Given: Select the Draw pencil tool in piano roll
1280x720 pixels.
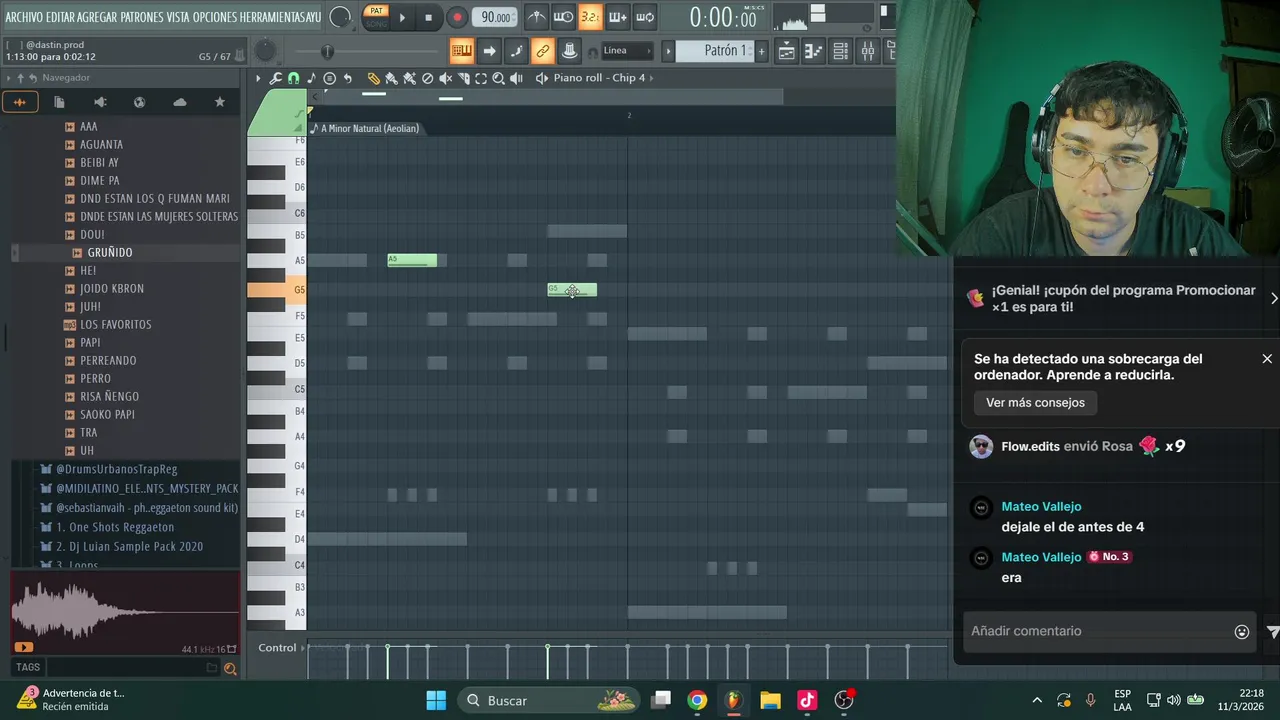Looking at the screenshot, I should 373,78.
